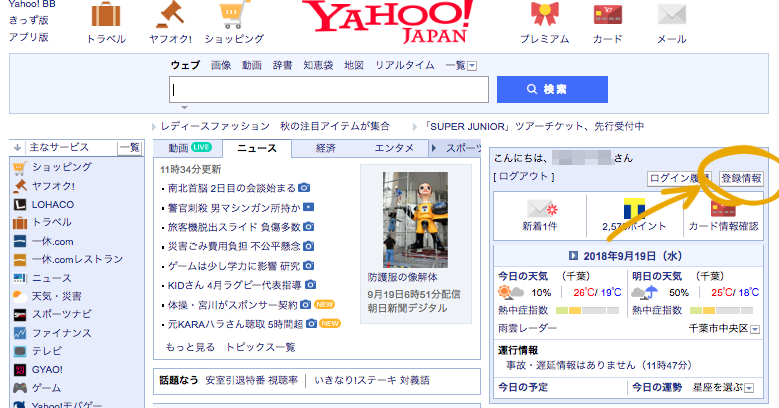Click the きっず版 link at the top left

(x=29, y=20)
